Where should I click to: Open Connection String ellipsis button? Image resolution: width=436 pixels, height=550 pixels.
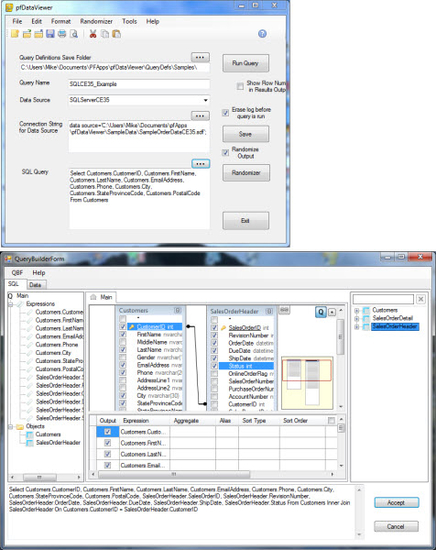(x=200, y=116)
